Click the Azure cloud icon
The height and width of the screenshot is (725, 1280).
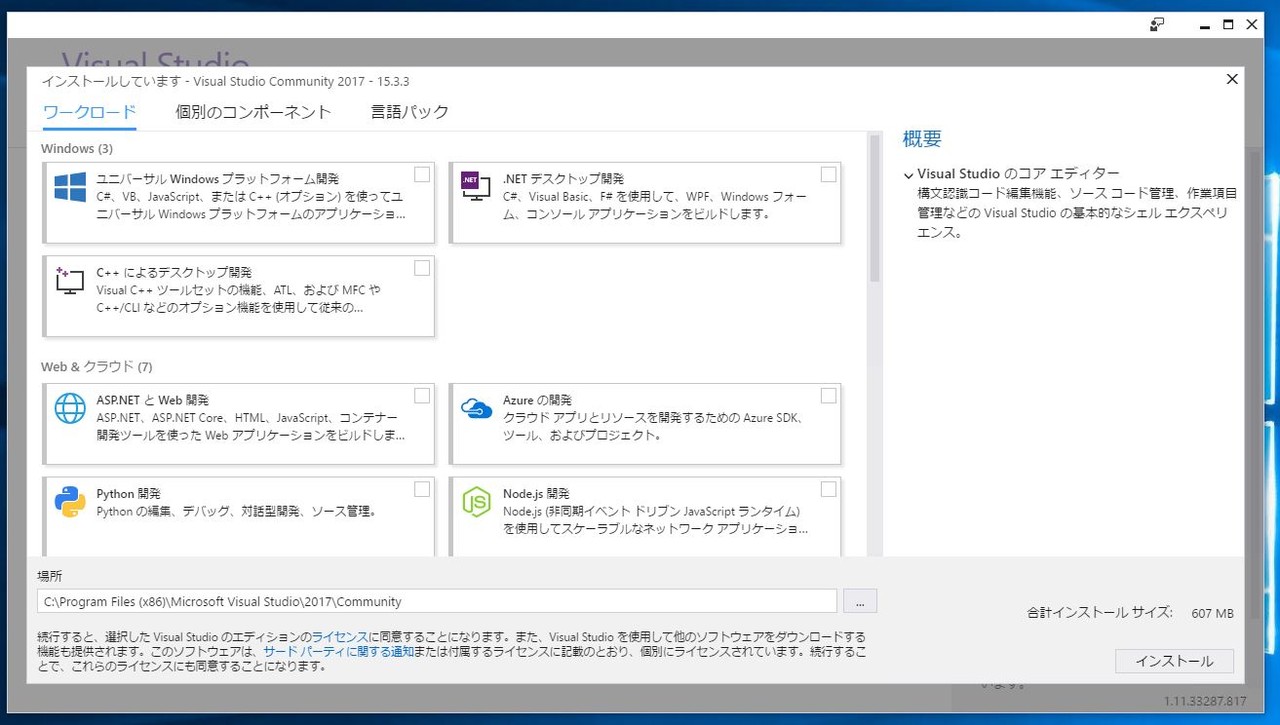[476, 407]
